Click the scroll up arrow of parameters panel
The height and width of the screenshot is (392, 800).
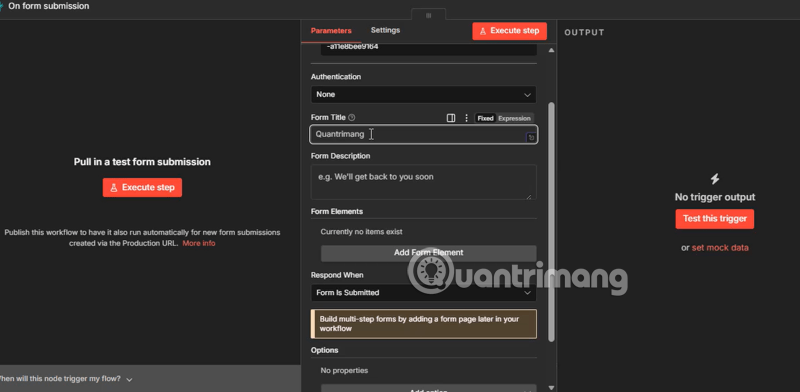click(x=551, y=50)
